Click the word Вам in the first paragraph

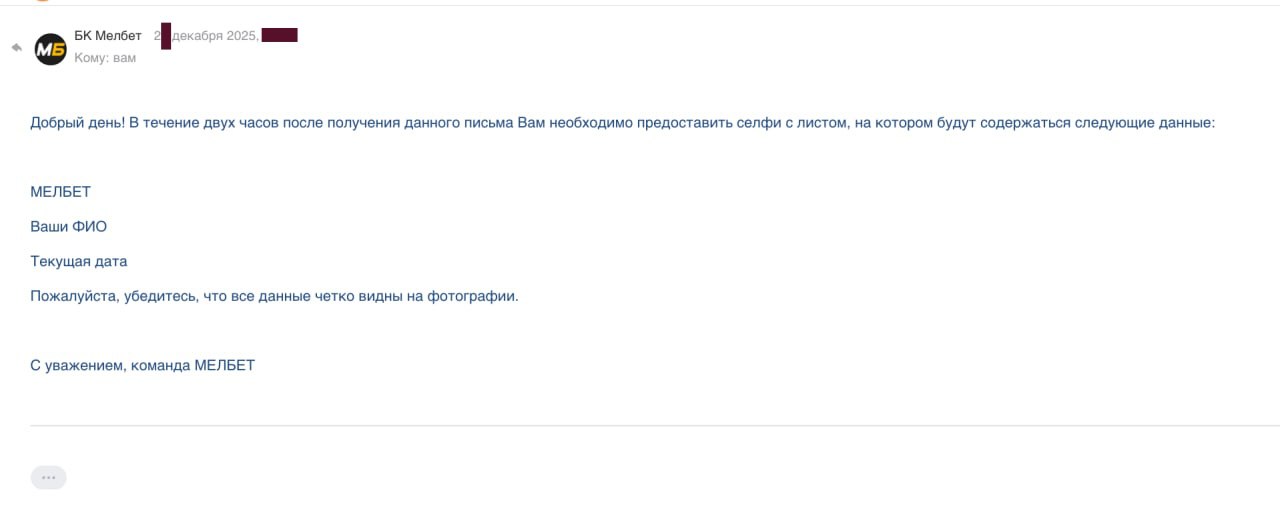coord(531,123)
